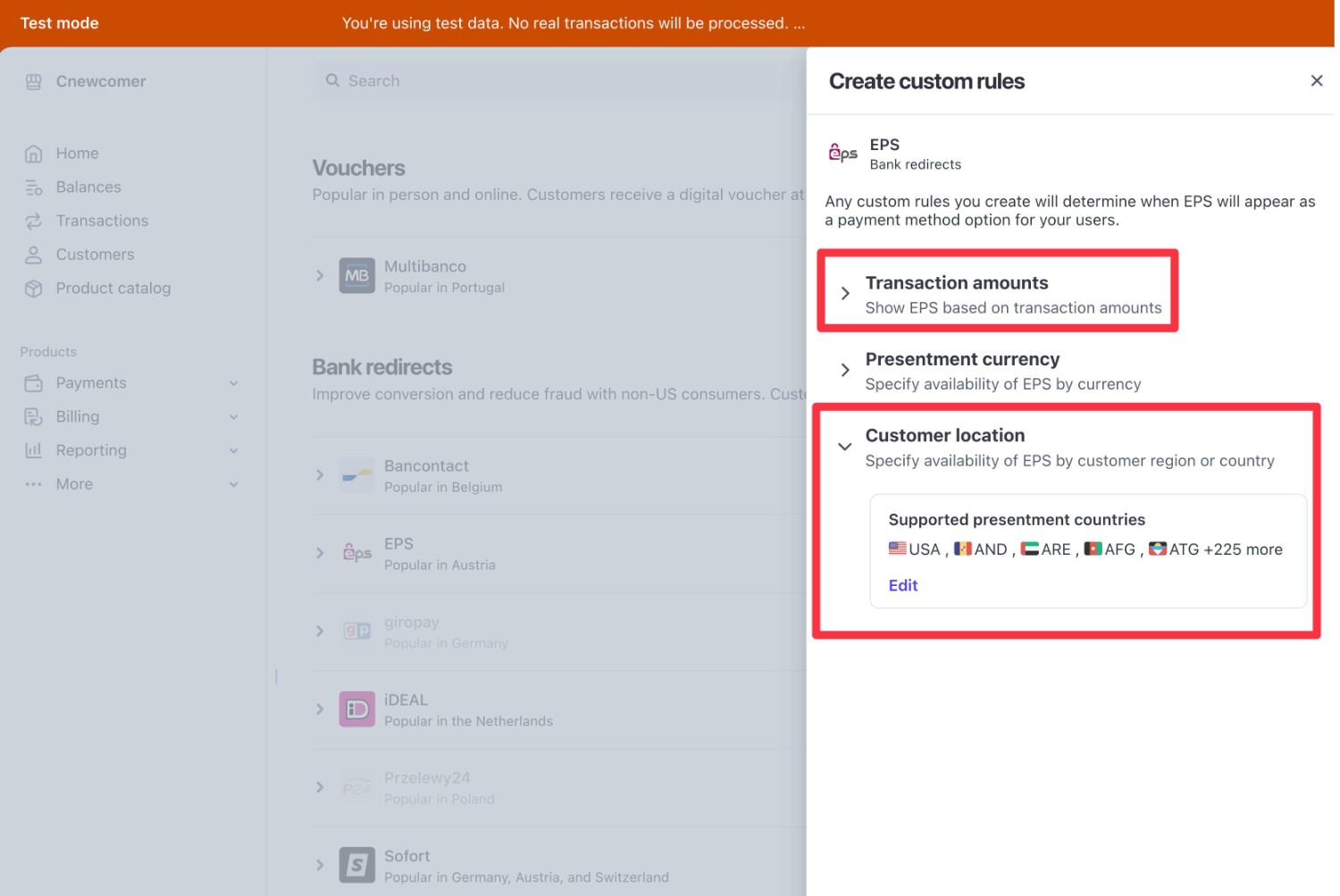Open Product catalog page

(x=113, y=289)
